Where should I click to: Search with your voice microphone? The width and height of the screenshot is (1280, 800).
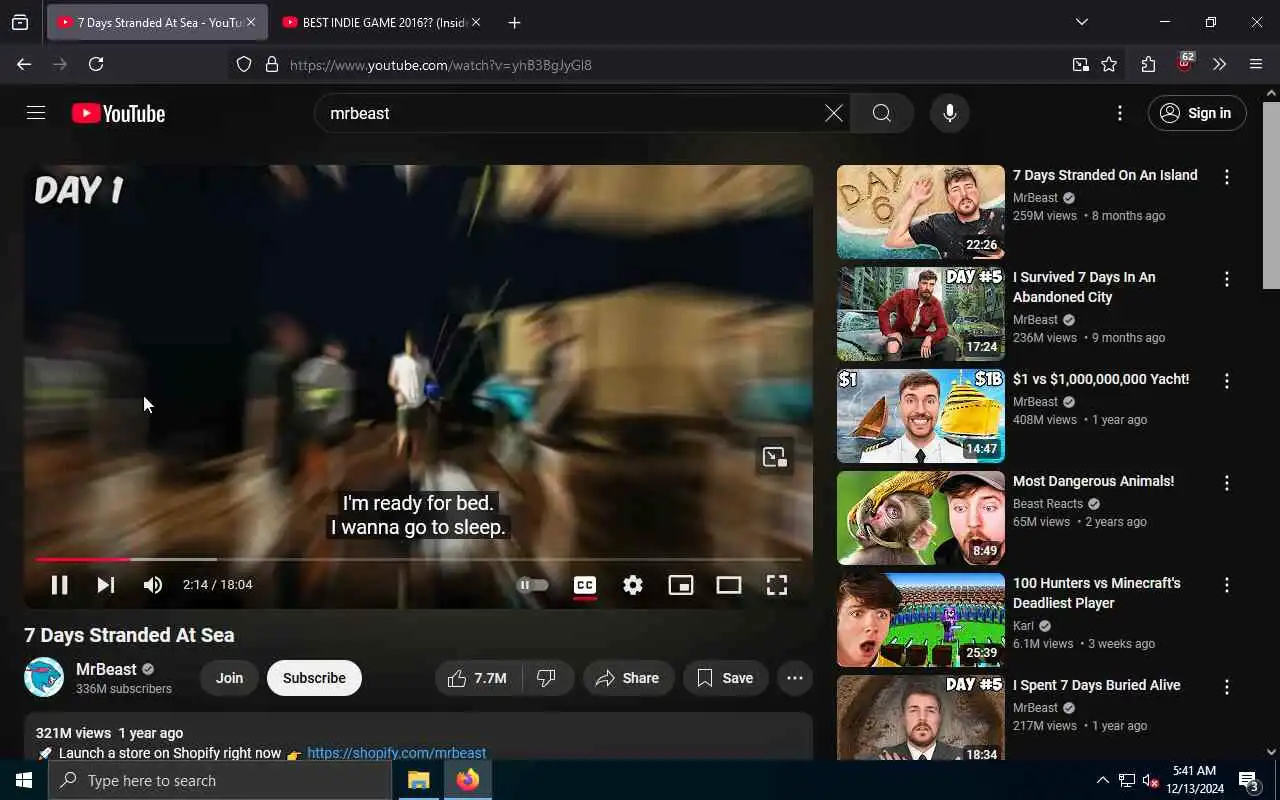point(950,113)
